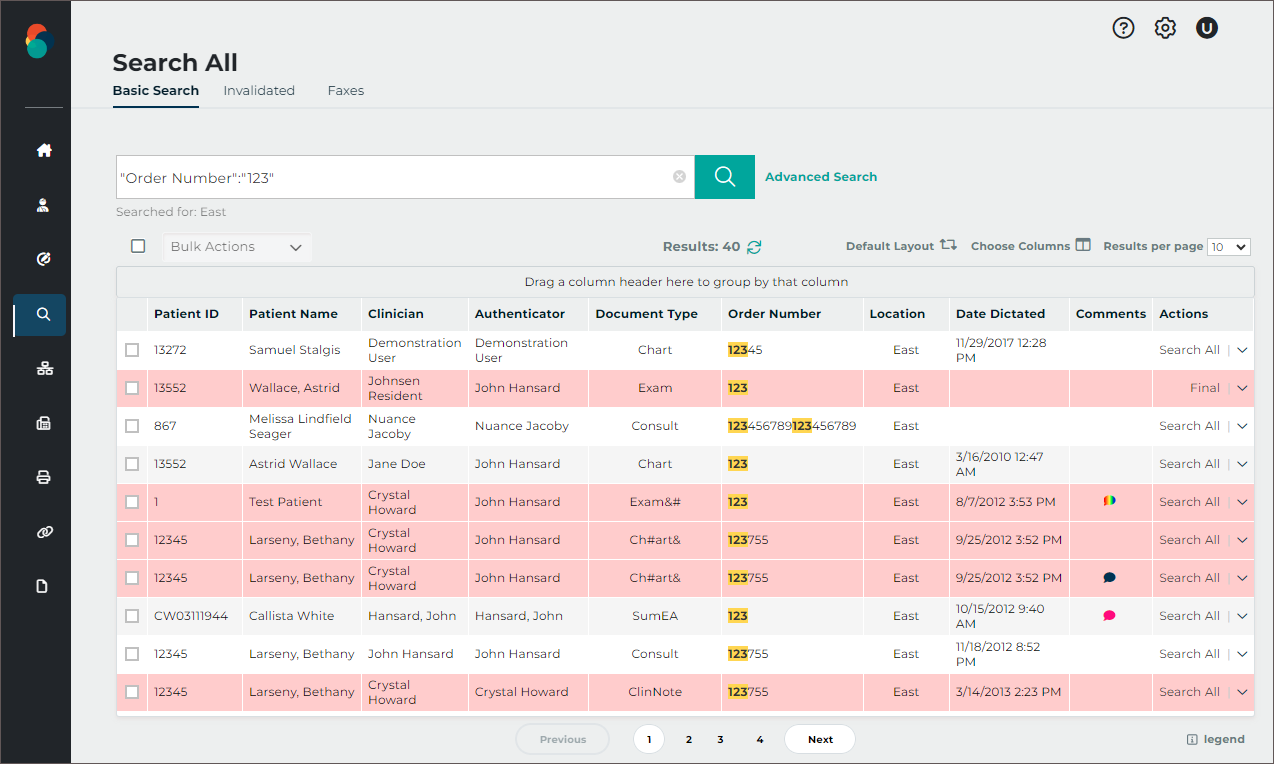
Task: Open the Bulk Actions dropdown
Action: point(237,247)
